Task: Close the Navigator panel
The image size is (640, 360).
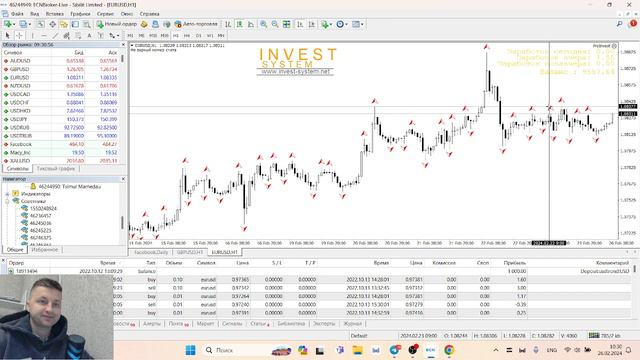Action: tap(123, 179)
